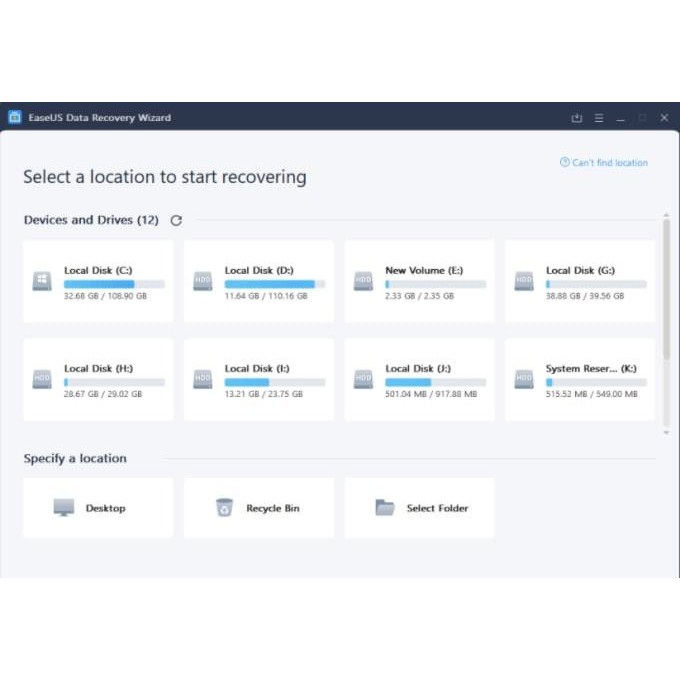Click the Select Folder icon
680x680 pixels.
click(385, 508)
